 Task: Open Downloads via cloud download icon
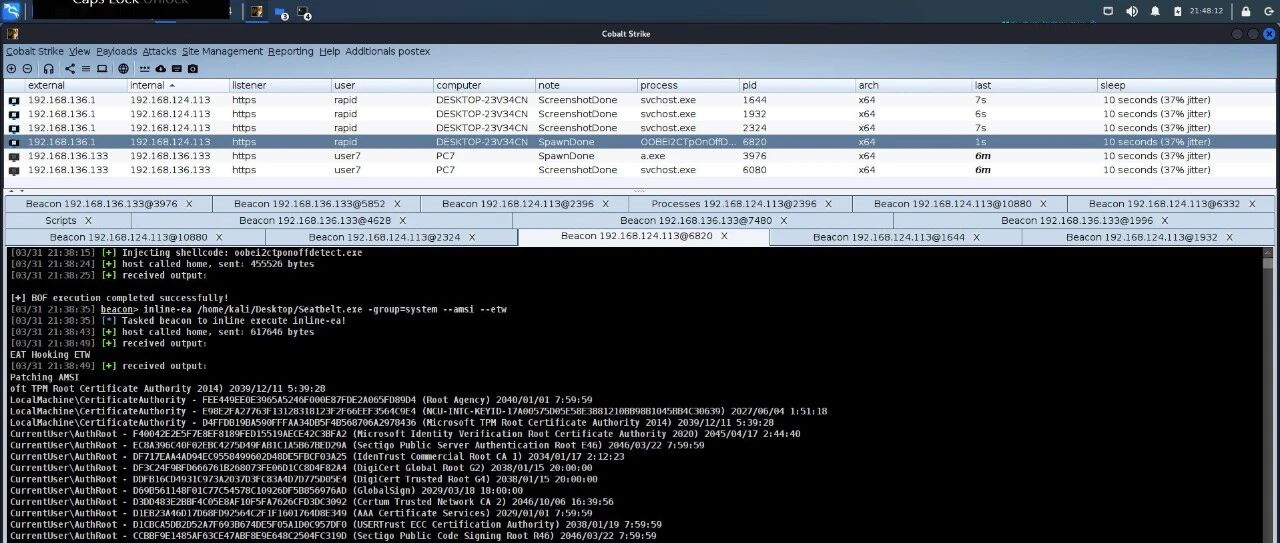(x=161, y=69)
